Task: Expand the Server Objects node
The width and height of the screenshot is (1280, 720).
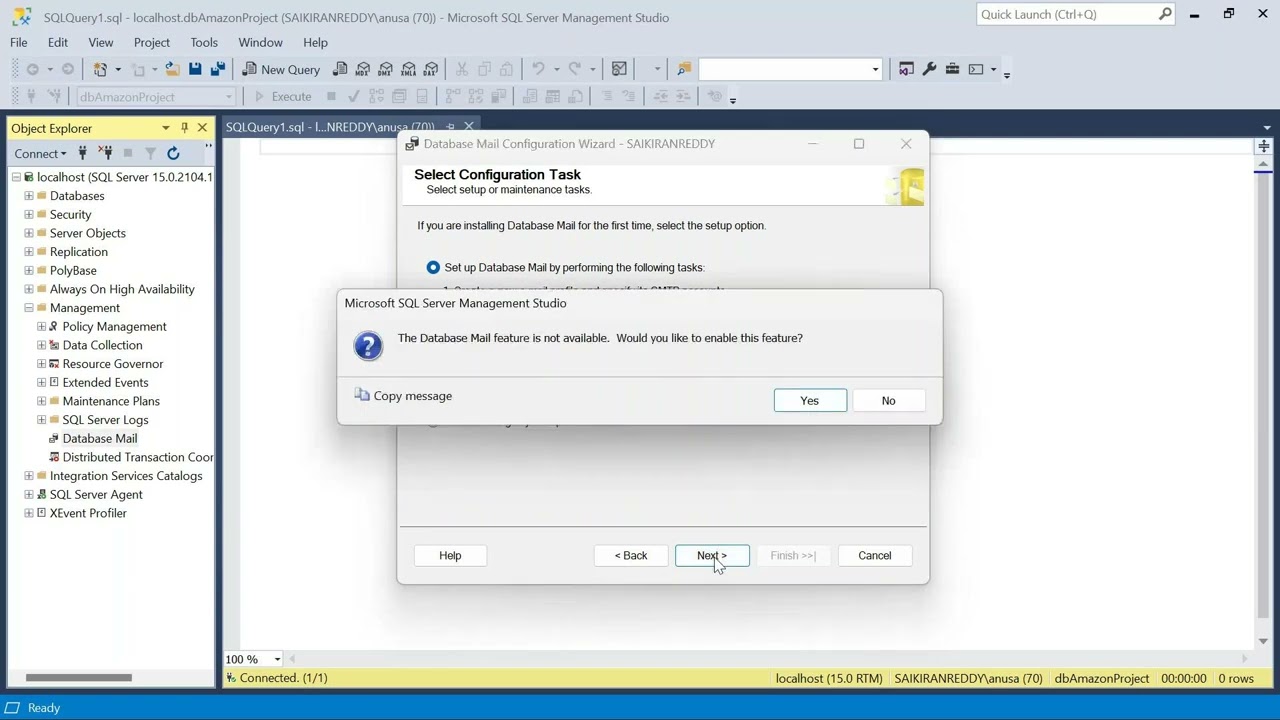Action: pyautogui.click(x=29, y=233)
